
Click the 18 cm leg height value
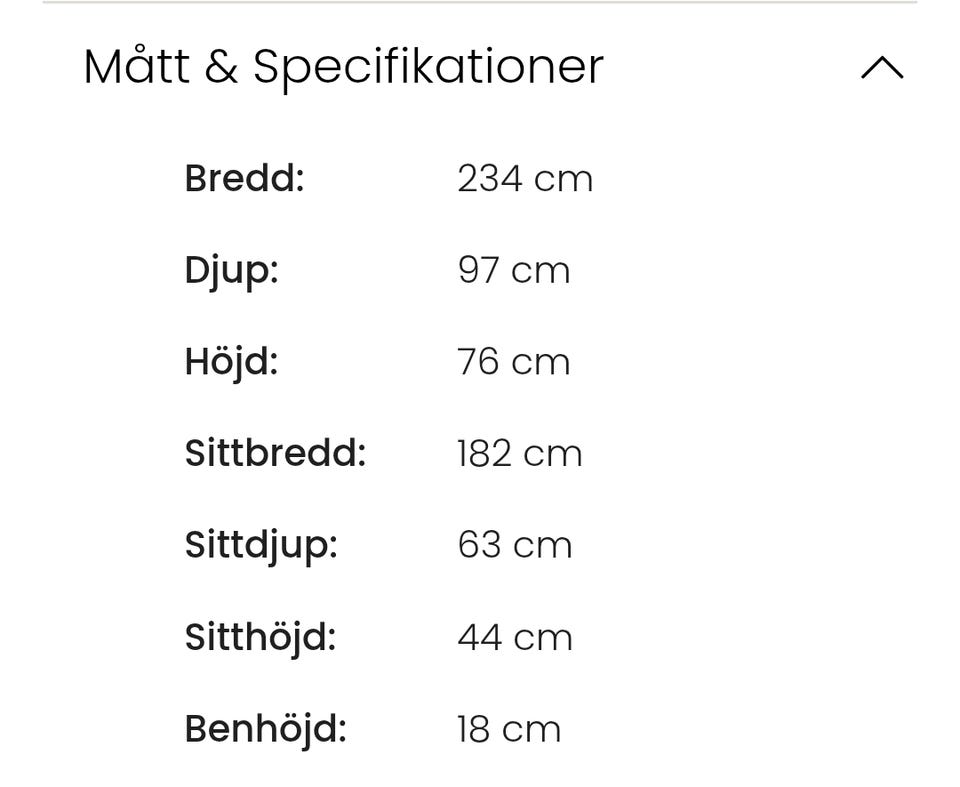[x=508, y=729]
